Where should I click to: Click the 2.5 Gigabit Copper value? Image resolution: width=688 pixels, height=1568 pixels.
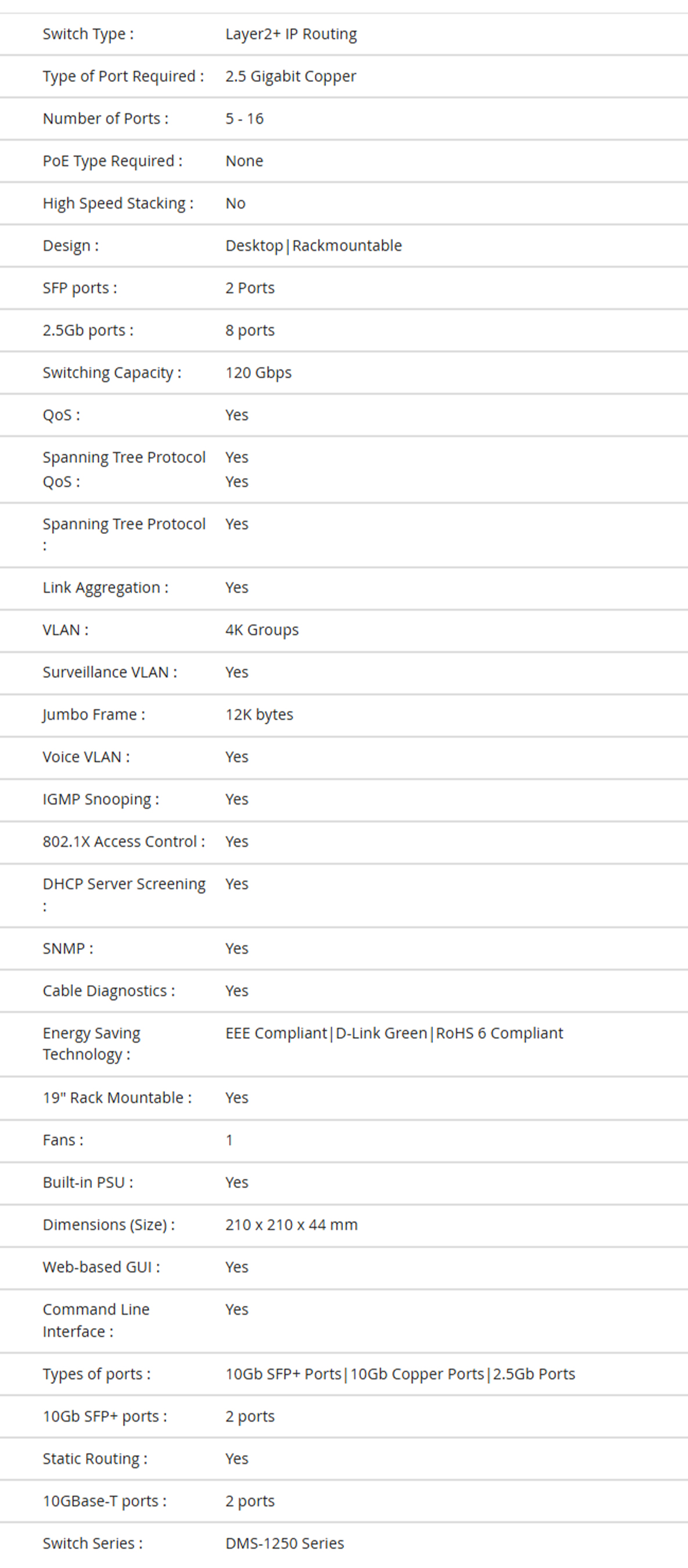pyautogui.click(x=291, y=77)
